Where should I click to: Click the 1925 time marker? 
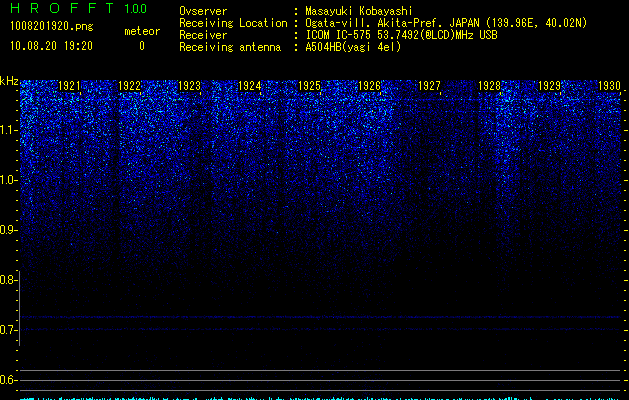coord(309,86)
